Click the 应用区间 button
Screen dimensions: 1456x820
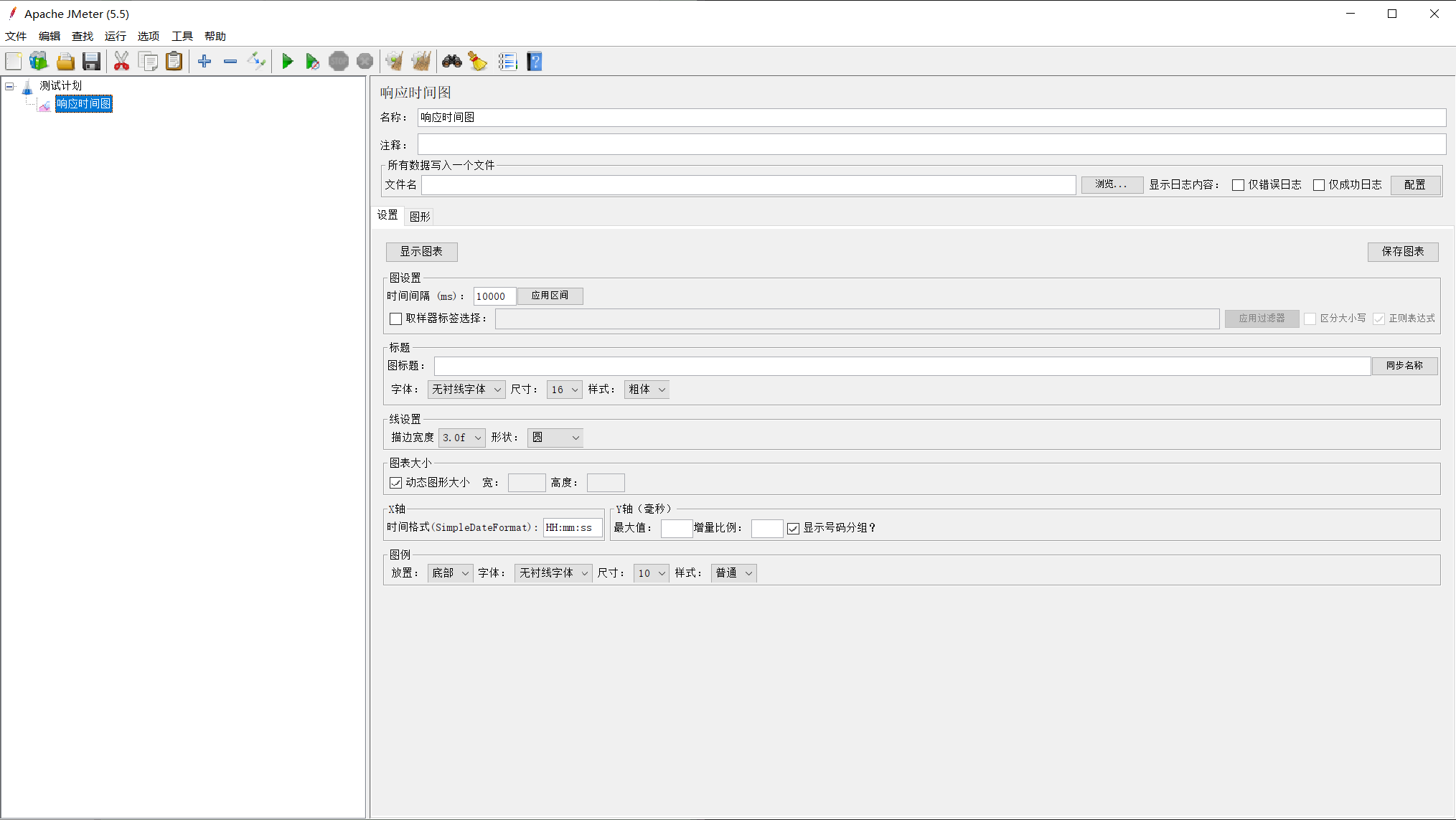550,296
